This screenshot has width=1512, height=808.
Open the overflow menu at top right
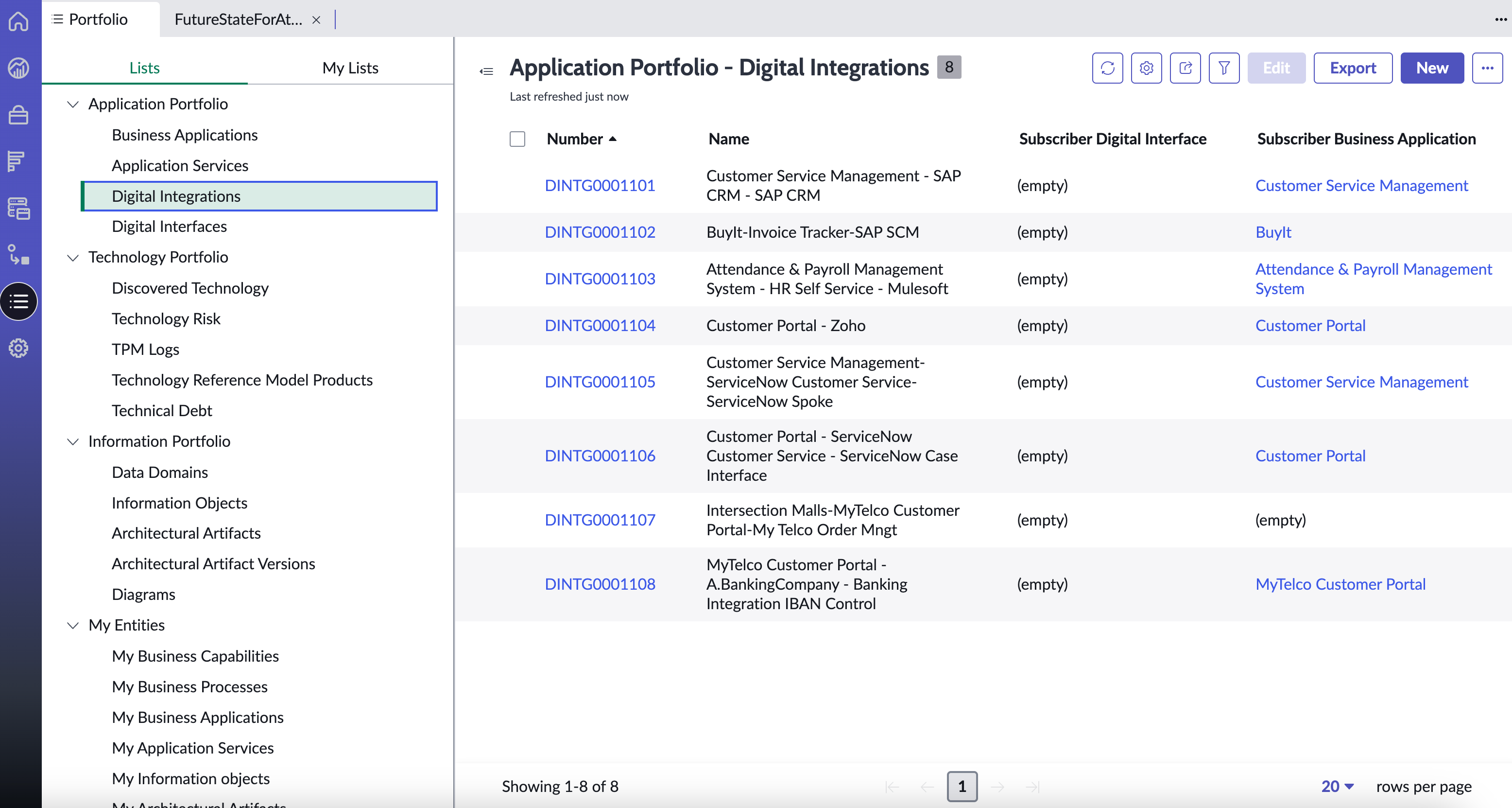coord(1501,19)
